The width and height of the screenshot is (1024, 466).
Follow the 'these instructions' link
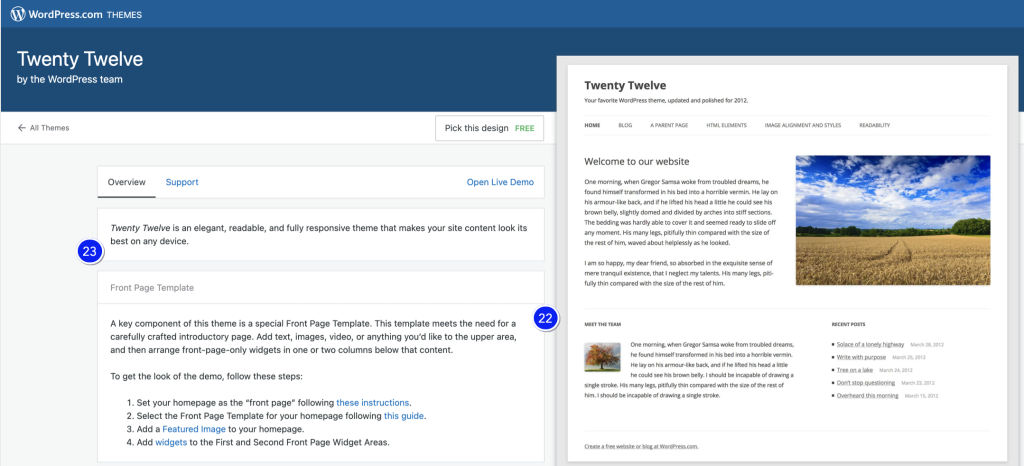coord(370,402)
